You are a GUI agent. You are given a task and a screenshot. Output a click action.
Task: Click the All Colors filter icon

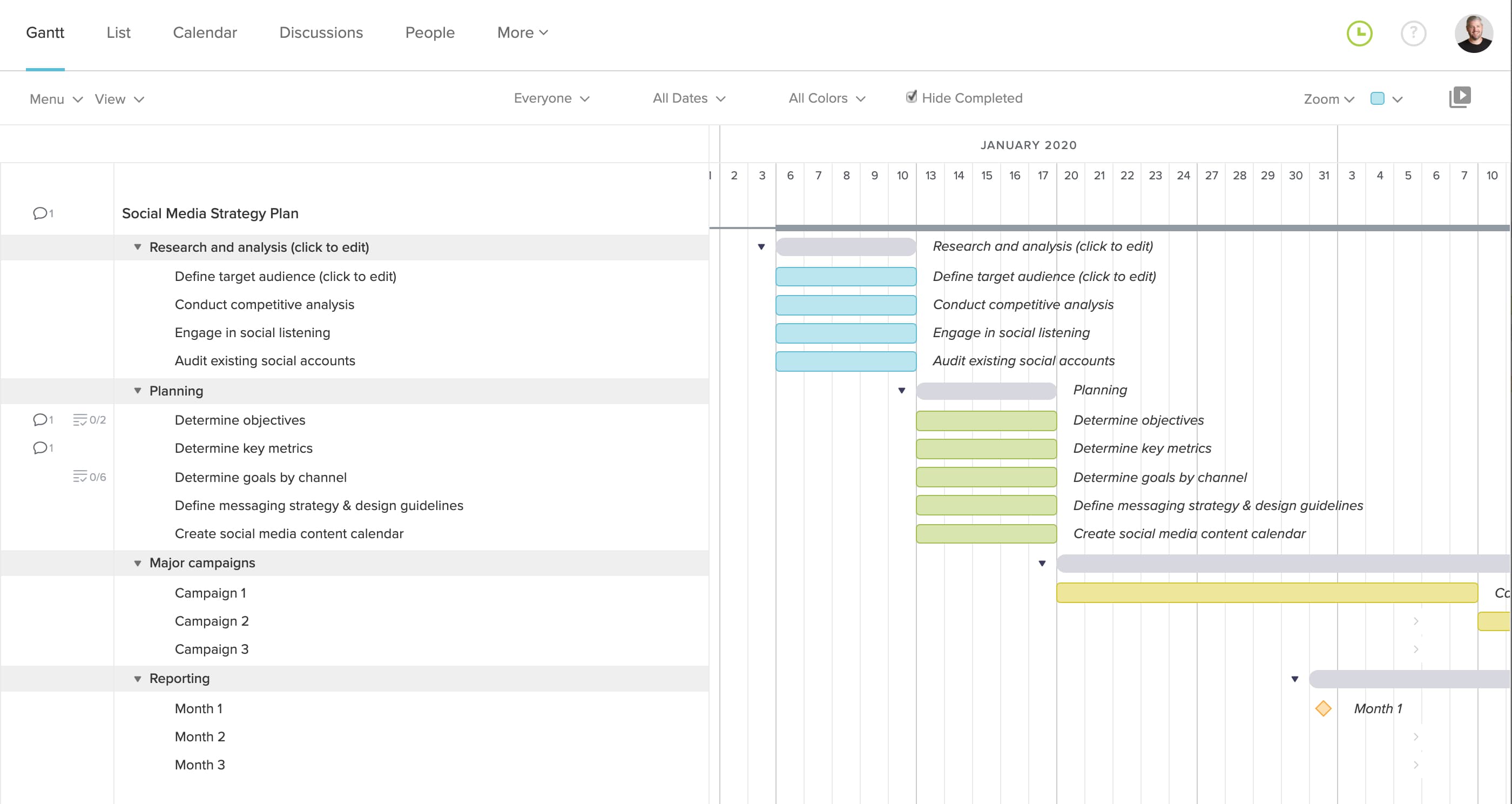pyautogui.click(x=826, y=98)
